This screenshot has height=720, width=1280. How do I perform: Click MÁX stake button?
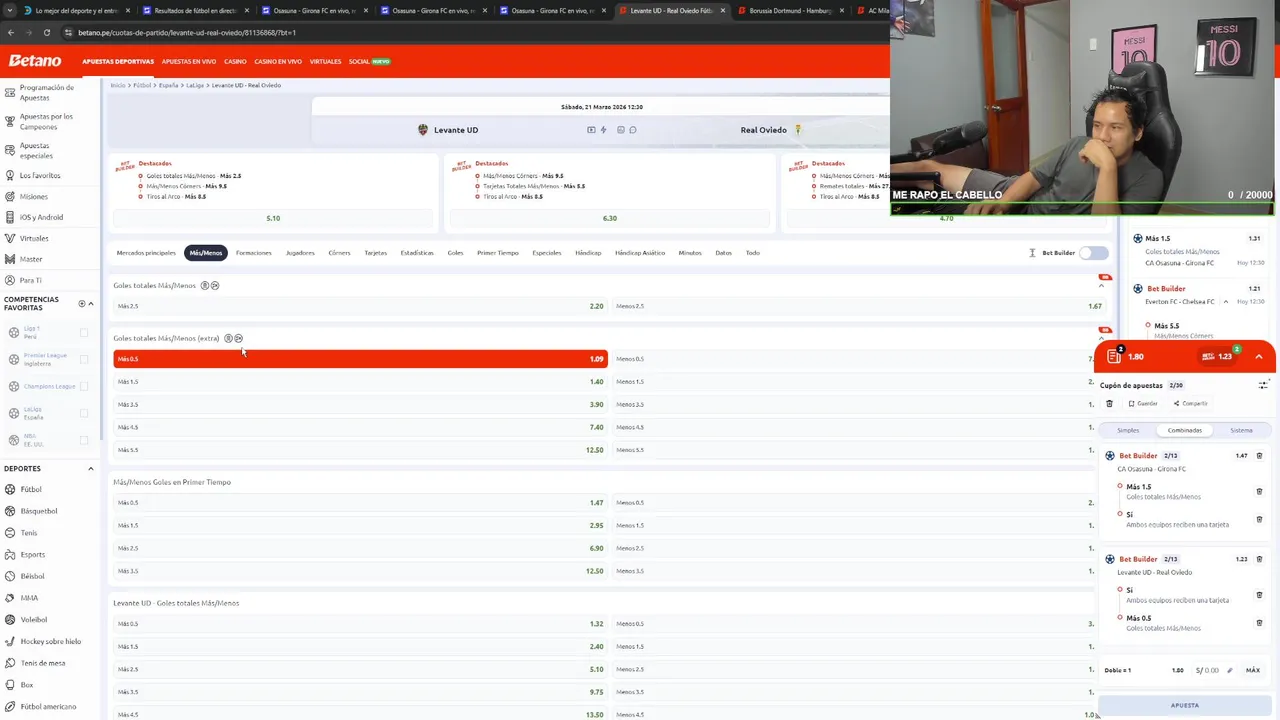coord(1252,670)
